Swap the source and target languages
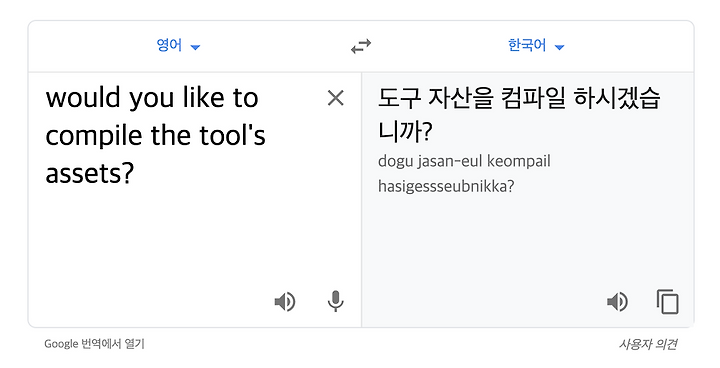 [x=361, y=46]
